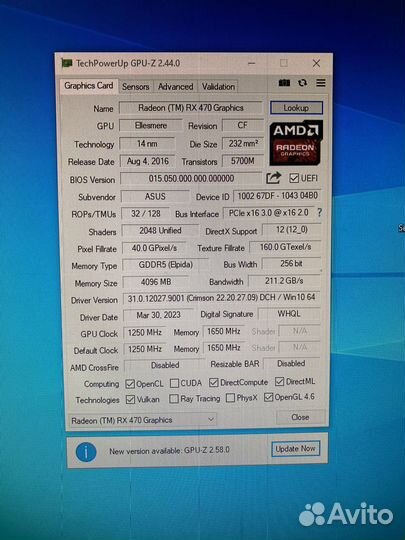Click the Bus Interface question mark
Viewport: 405px width, 540px height.
tap(320, 212)
